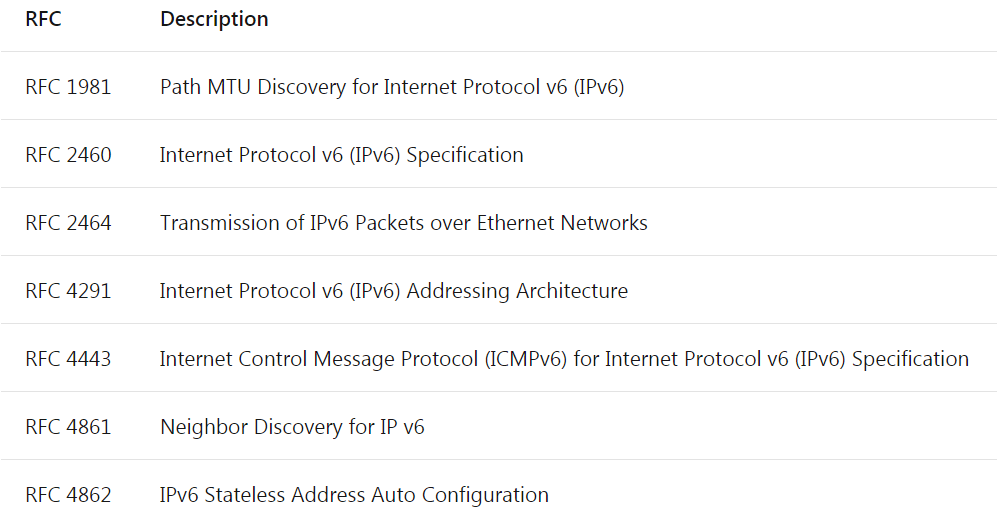Screen dimensions: 997x522
Task: Select the RFC 1981 cell
Action: pyautogui.click(x=68, y=86)
